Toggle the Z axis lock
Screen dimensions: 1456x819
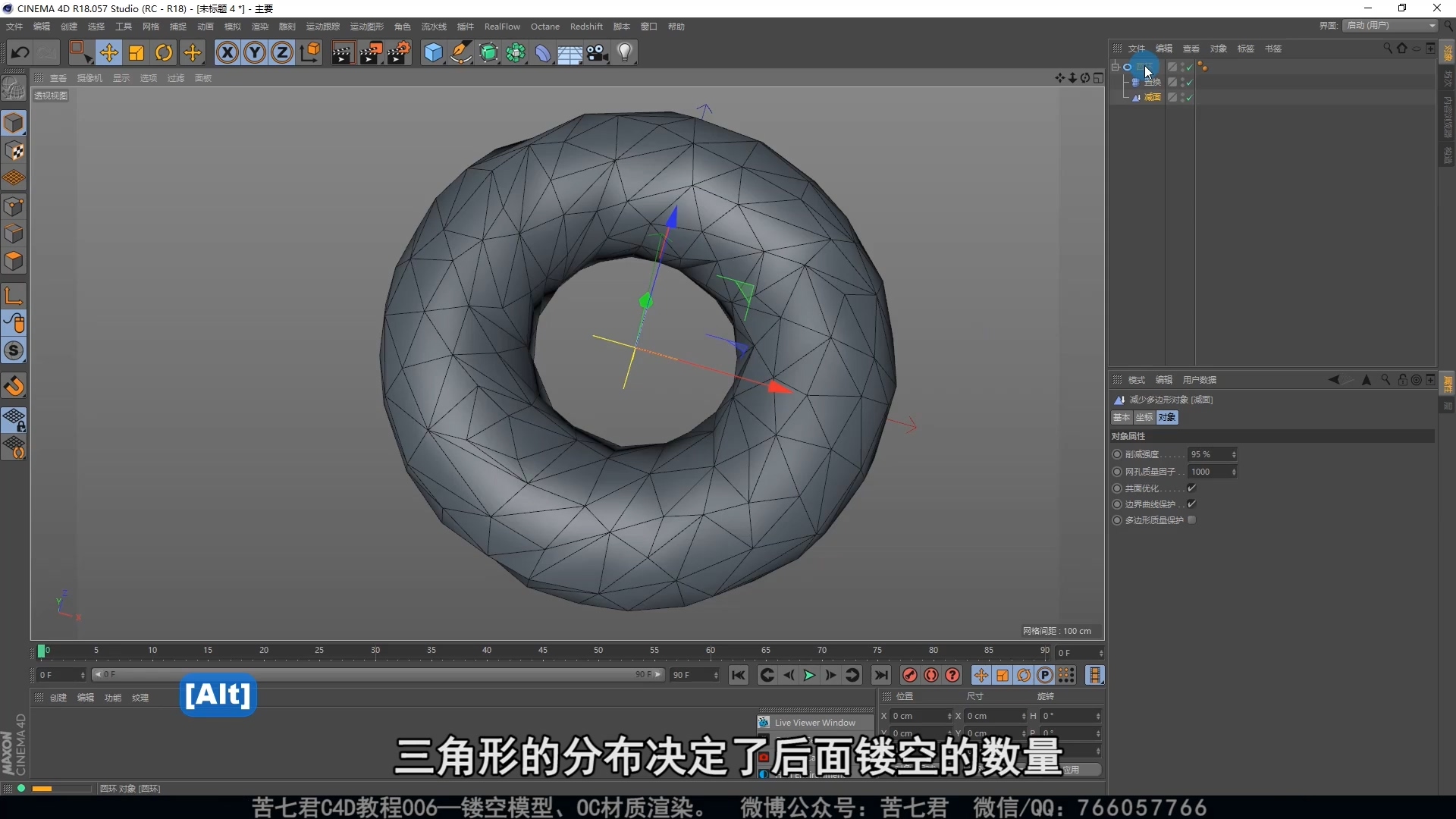pyautogui.click(x=282, y=52)
